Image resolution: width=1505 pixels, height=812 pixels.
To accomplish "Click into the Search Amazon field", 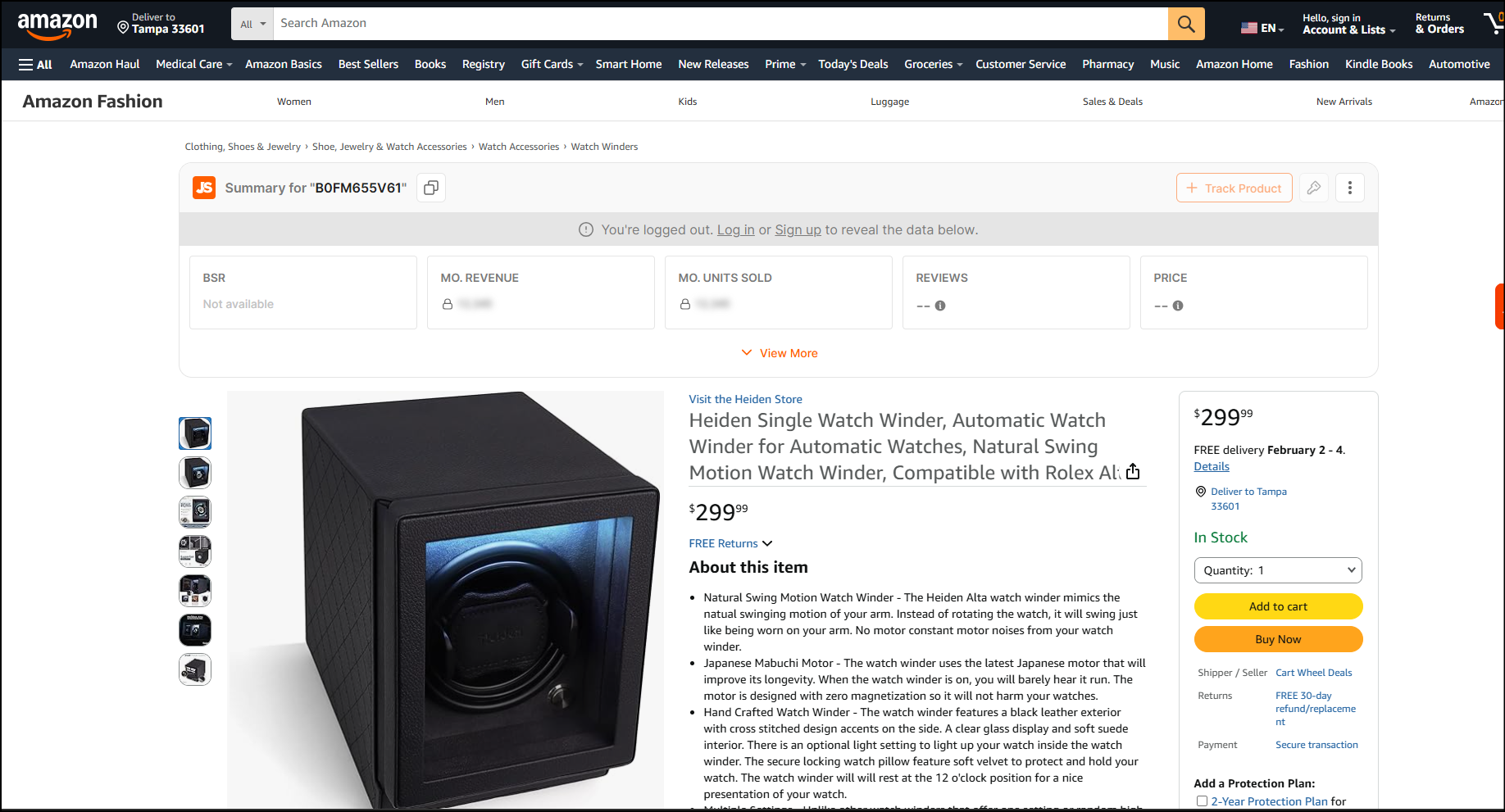I will coord(720,24).
